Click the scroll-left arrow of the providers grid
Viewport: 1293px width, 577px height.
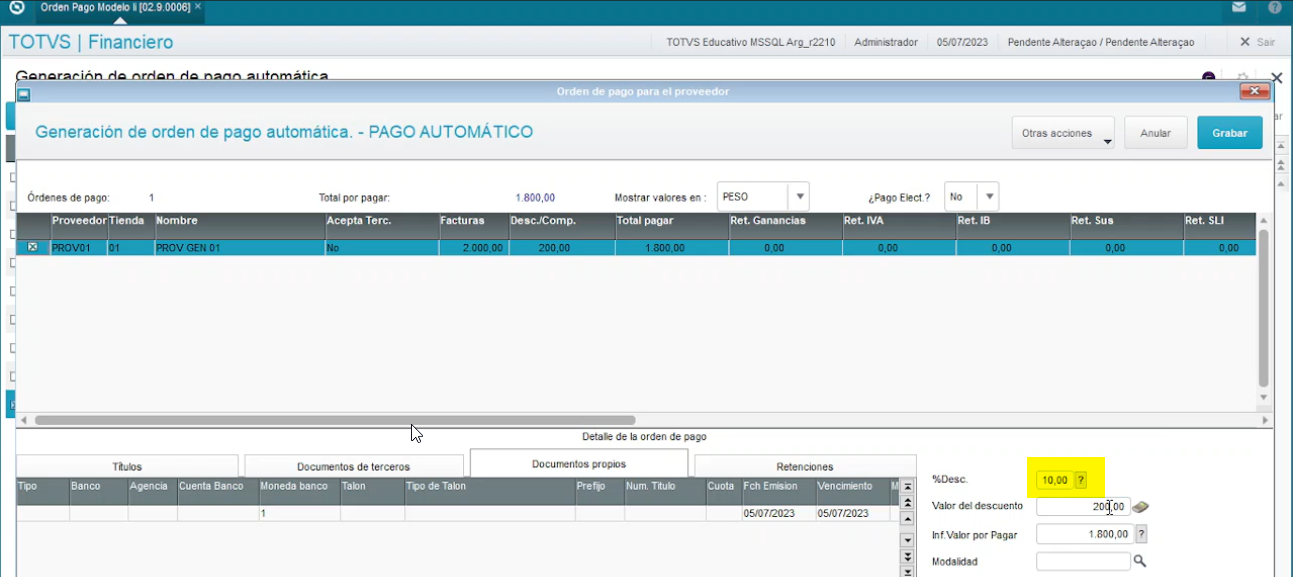(25, 420)
